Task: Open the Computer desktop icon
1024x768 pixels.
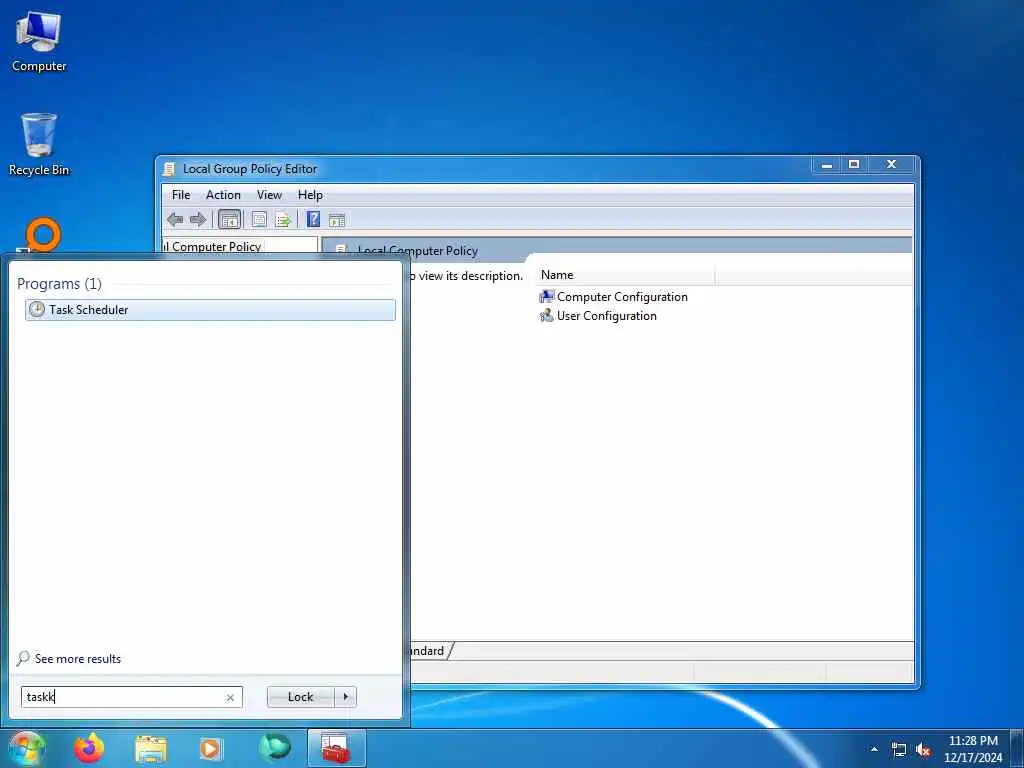Action: [x=39, y=42]
